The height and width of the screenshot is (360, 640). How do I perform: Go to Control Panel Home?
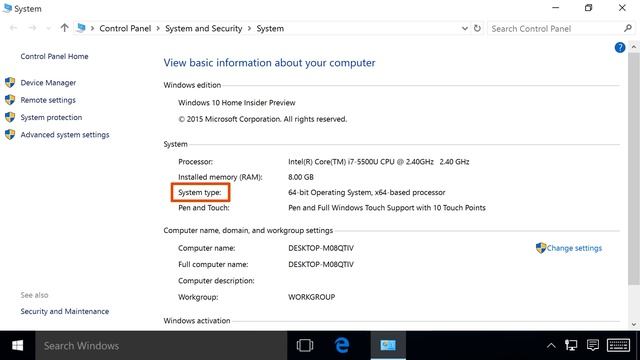coord(54,56)
